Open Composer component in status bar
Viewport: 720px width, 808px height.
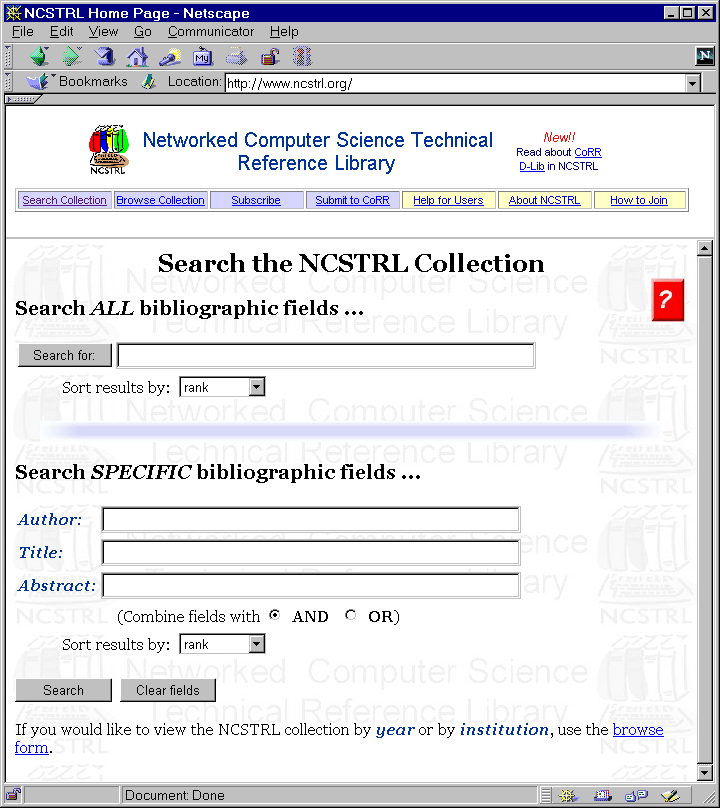click(671, 796)
